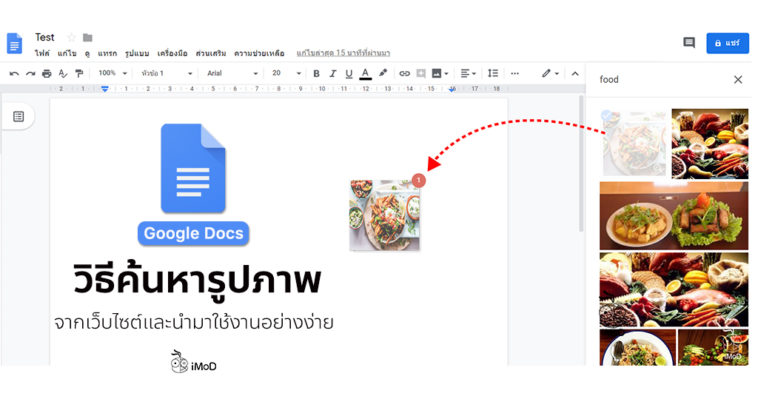The width and height of the screenshot is (758, 396).
Task: Open line spacing options
Action: (x=493, y=73)
